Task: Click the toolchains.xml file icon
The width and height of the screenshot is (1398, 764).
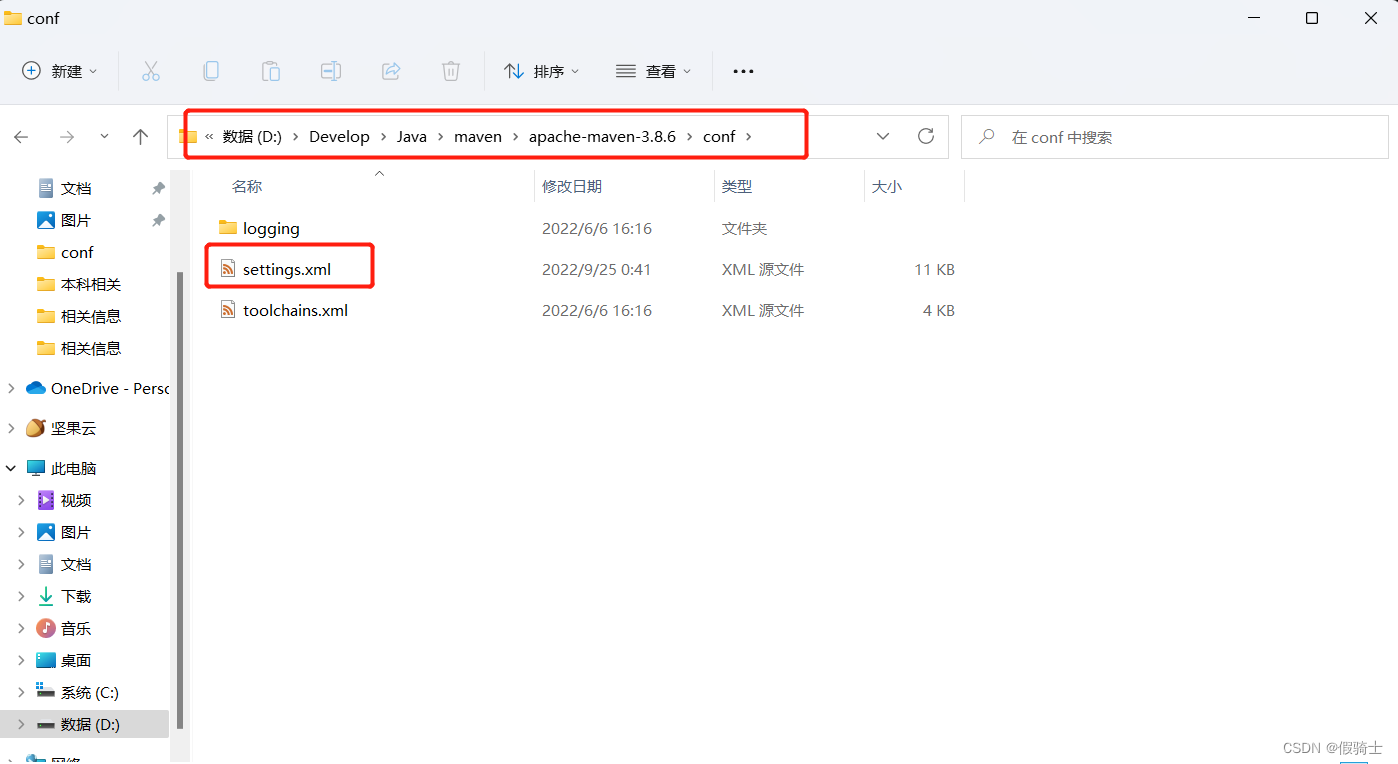Action: pyautogui.click(x=227, y=310)
